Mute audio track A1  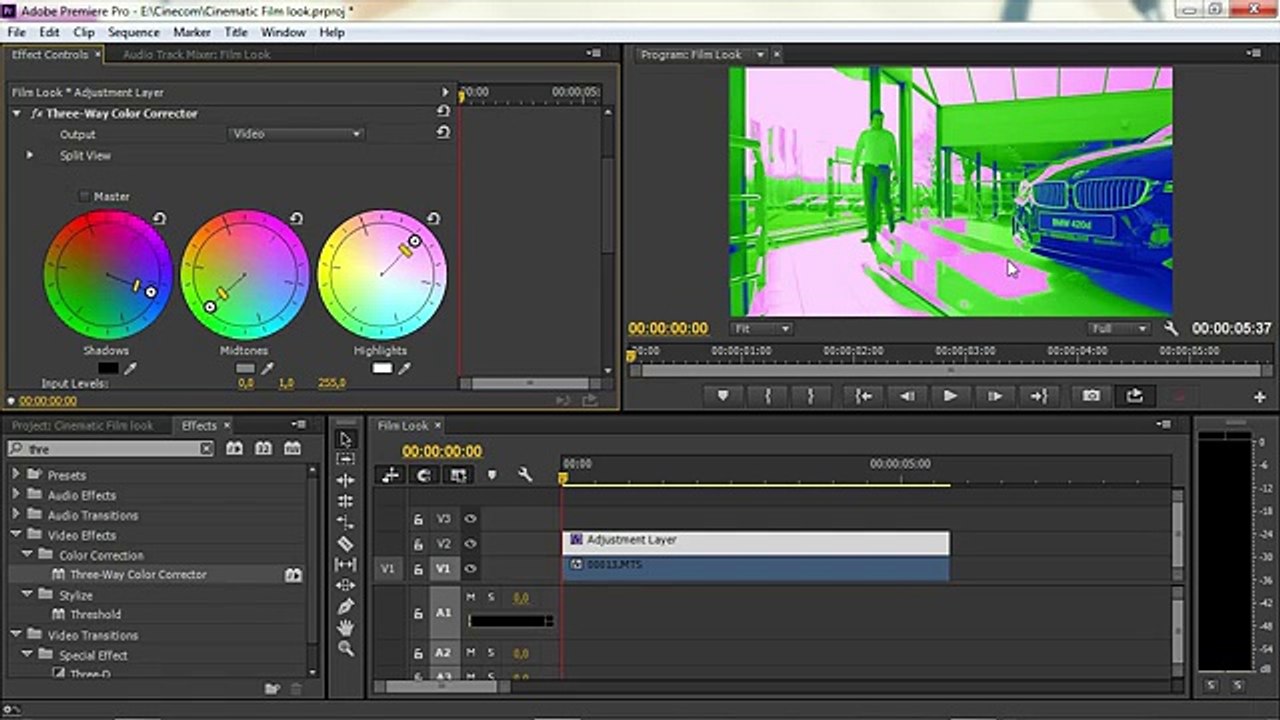(471, 597)
